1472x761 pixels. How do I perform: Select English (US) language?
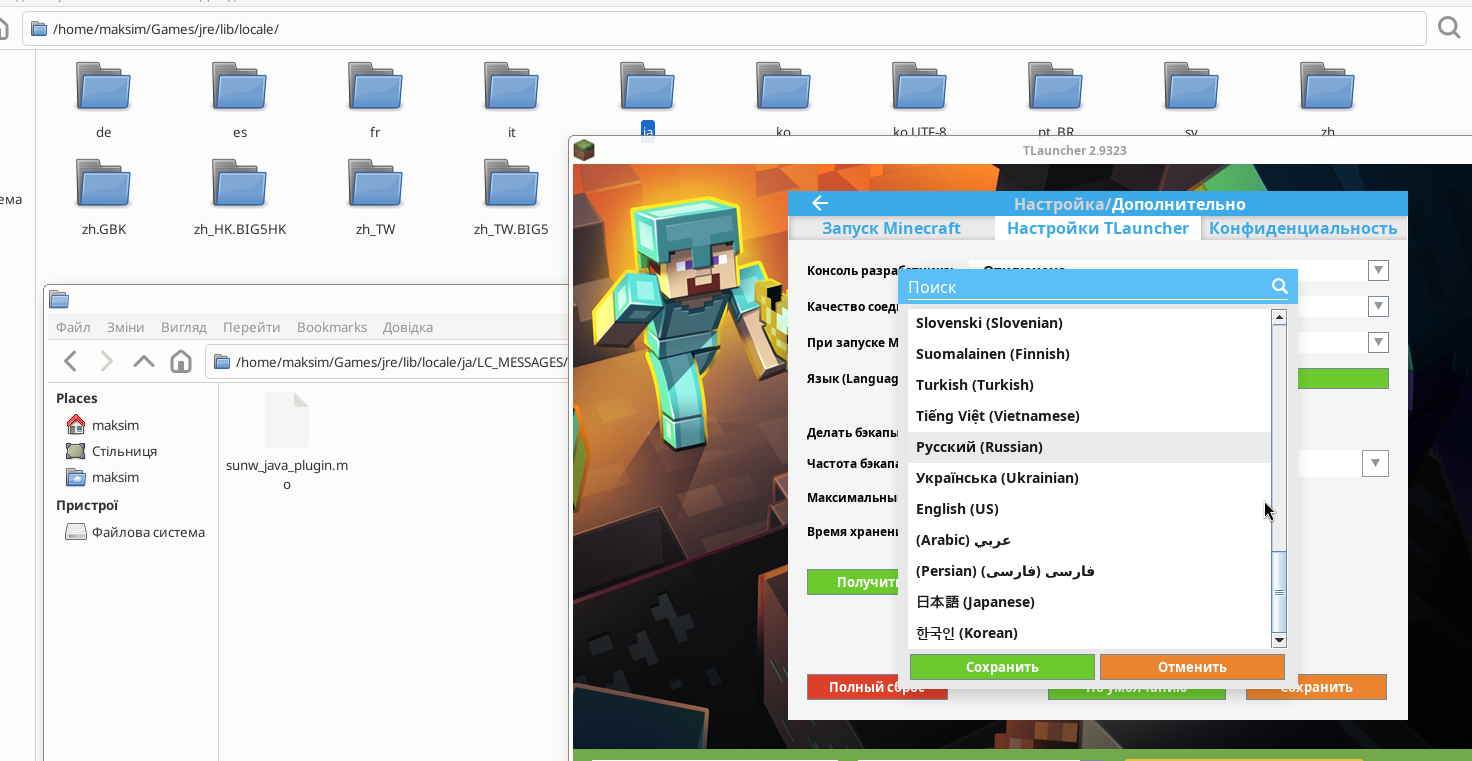pos(1089,509)
